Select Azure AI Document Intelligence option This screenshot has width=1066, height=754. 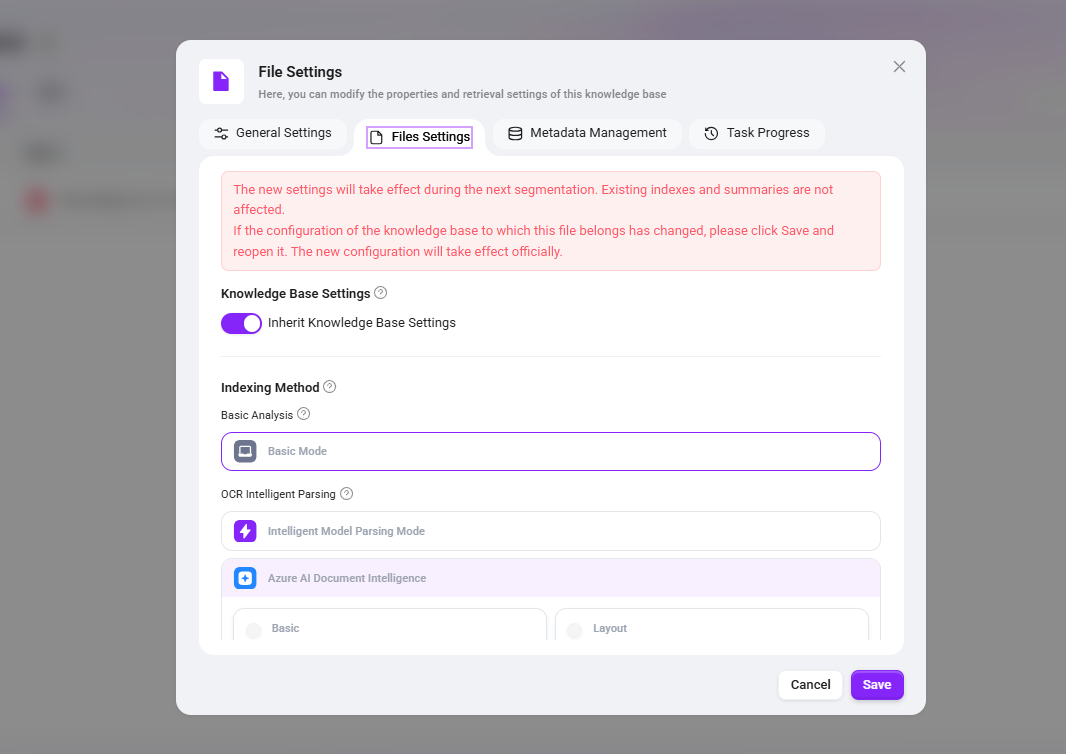point(551,578)
